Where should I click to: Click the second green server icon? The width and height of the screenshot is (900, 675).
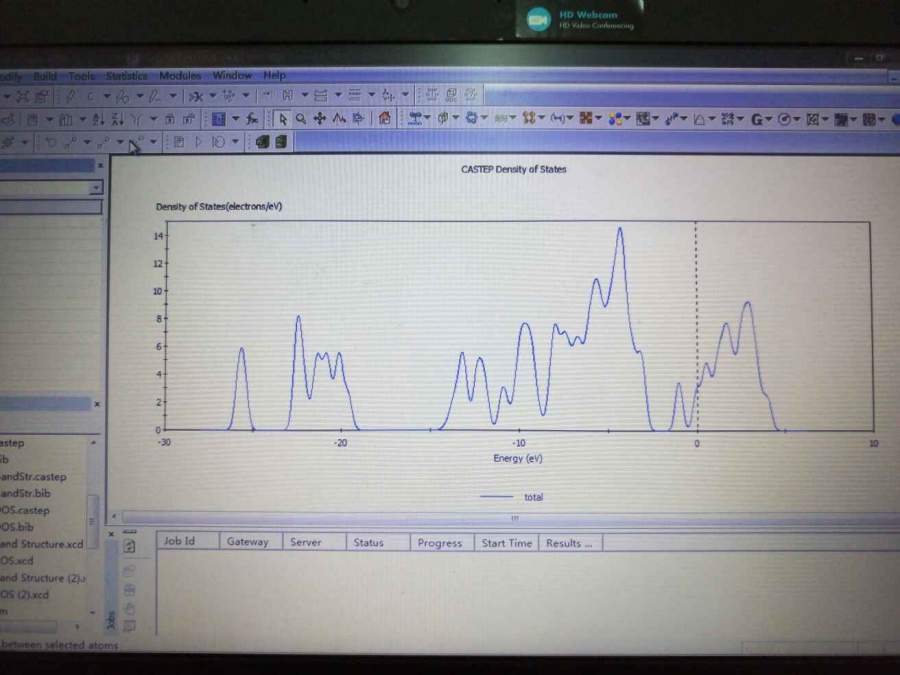pos(281,142)
